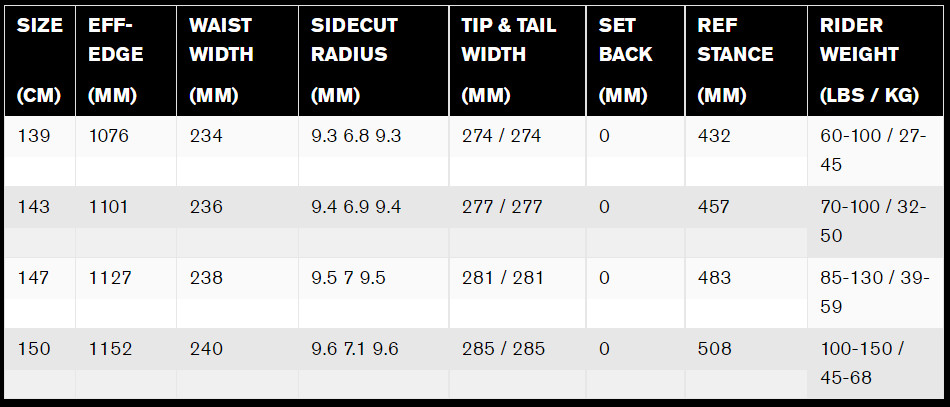Select the 457 ref stance cell
This screenshot has height=407, width=950.
pyautogui.click(x=746, y=222)
